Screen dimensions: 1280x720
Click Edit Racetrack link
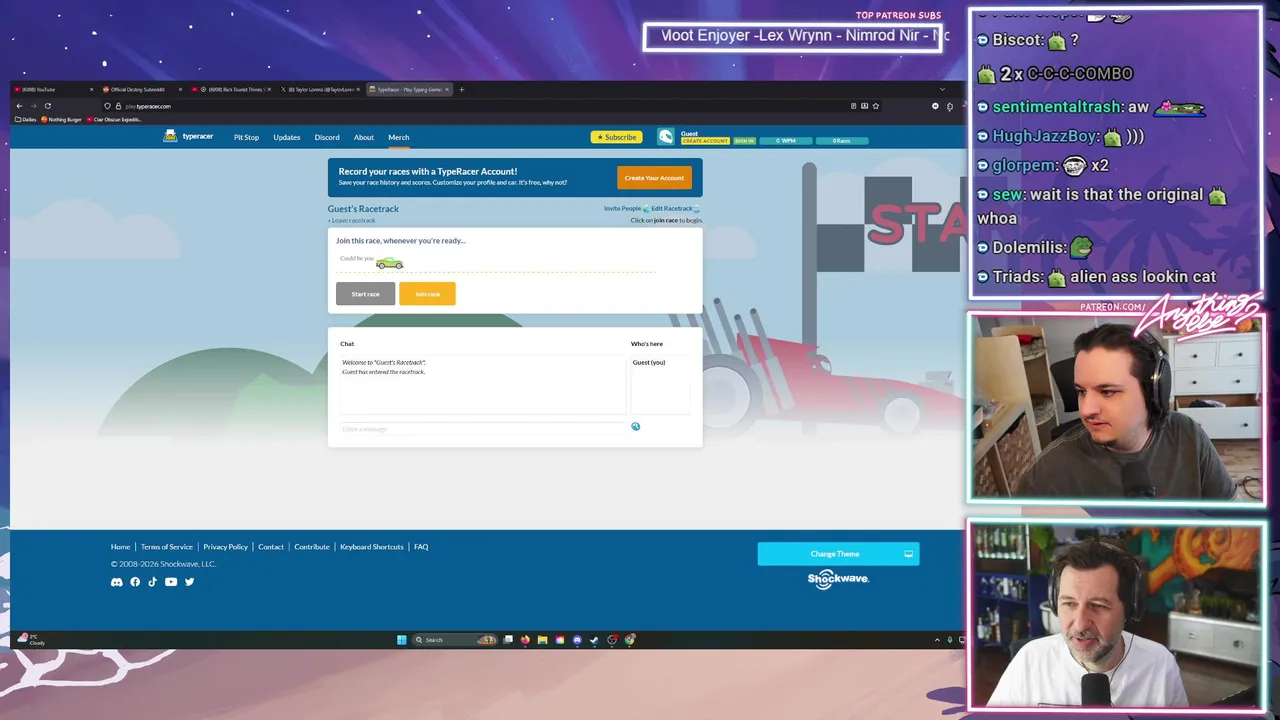tap(672, 208)
